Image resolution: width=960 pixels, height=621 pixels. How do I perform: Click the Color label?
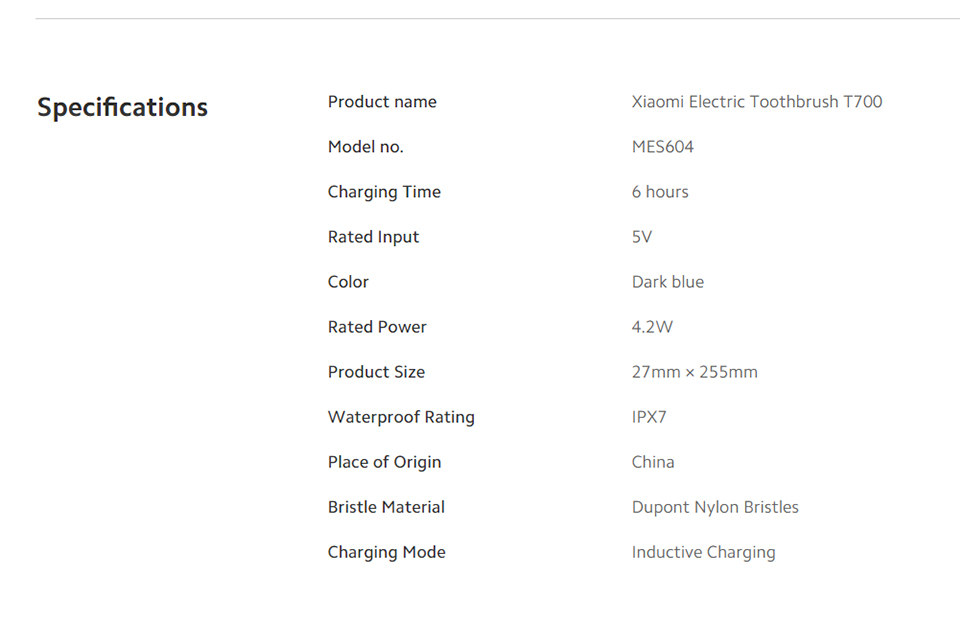348,282
